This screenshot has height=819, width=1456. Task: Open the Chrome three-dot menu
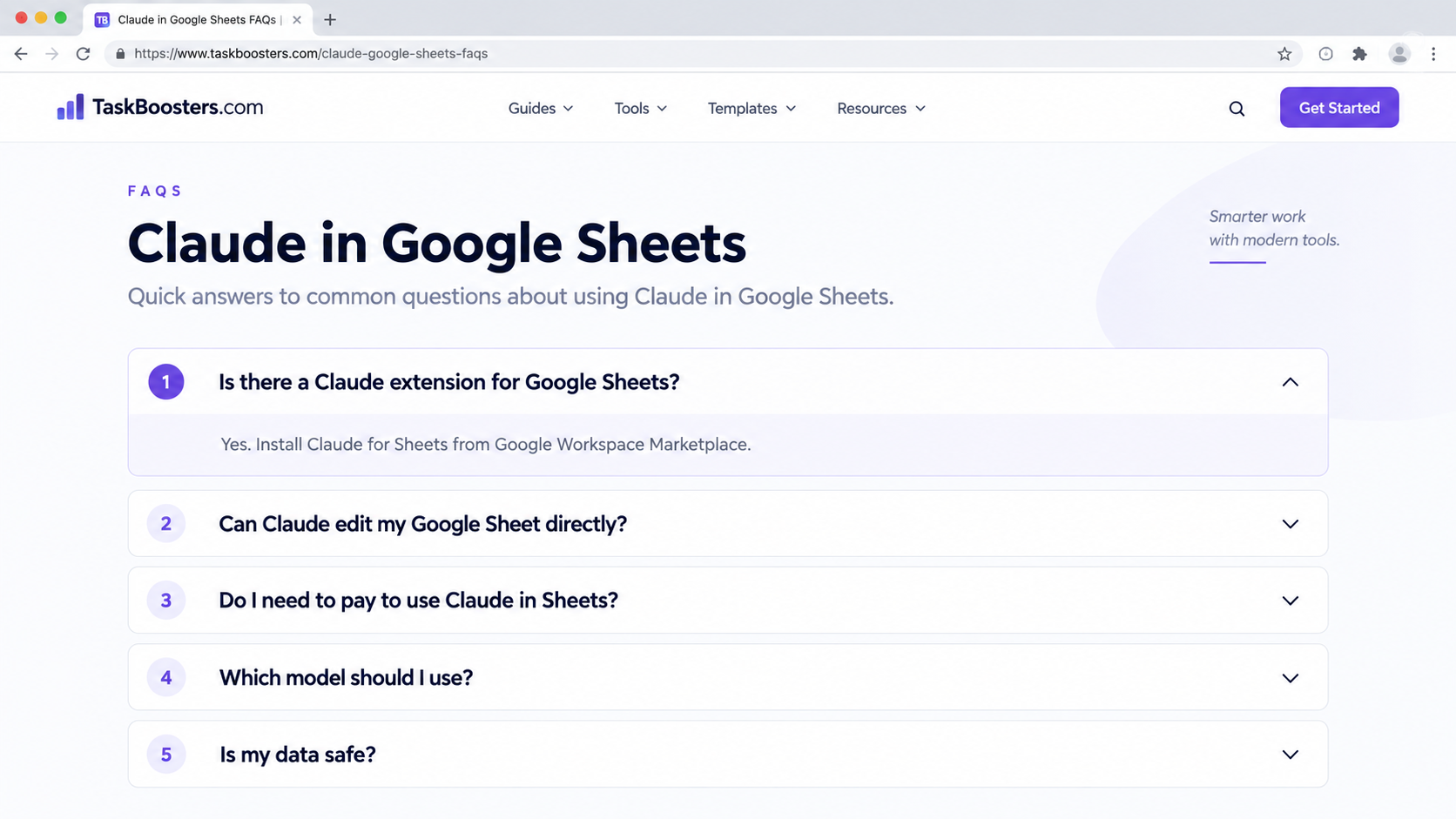click(x=1433, y=54)
